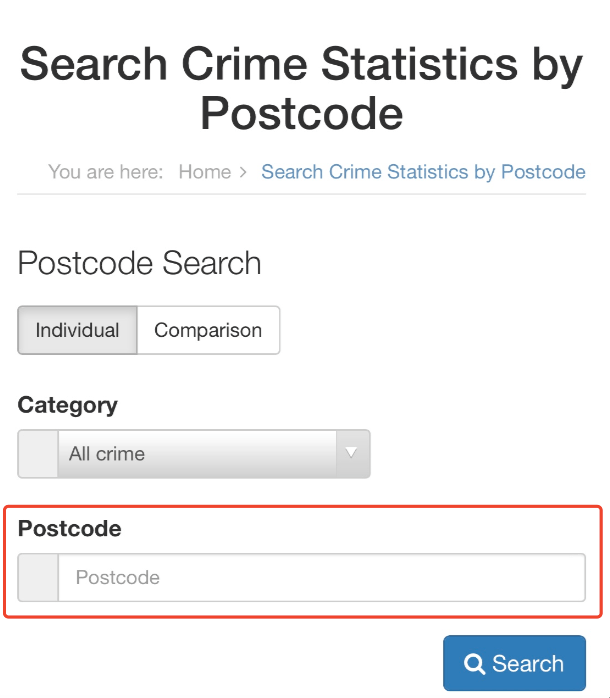Click the Postcode Search section heading
Image resolution: width=610 pixels, height=698 pixels.
[140, 264]
